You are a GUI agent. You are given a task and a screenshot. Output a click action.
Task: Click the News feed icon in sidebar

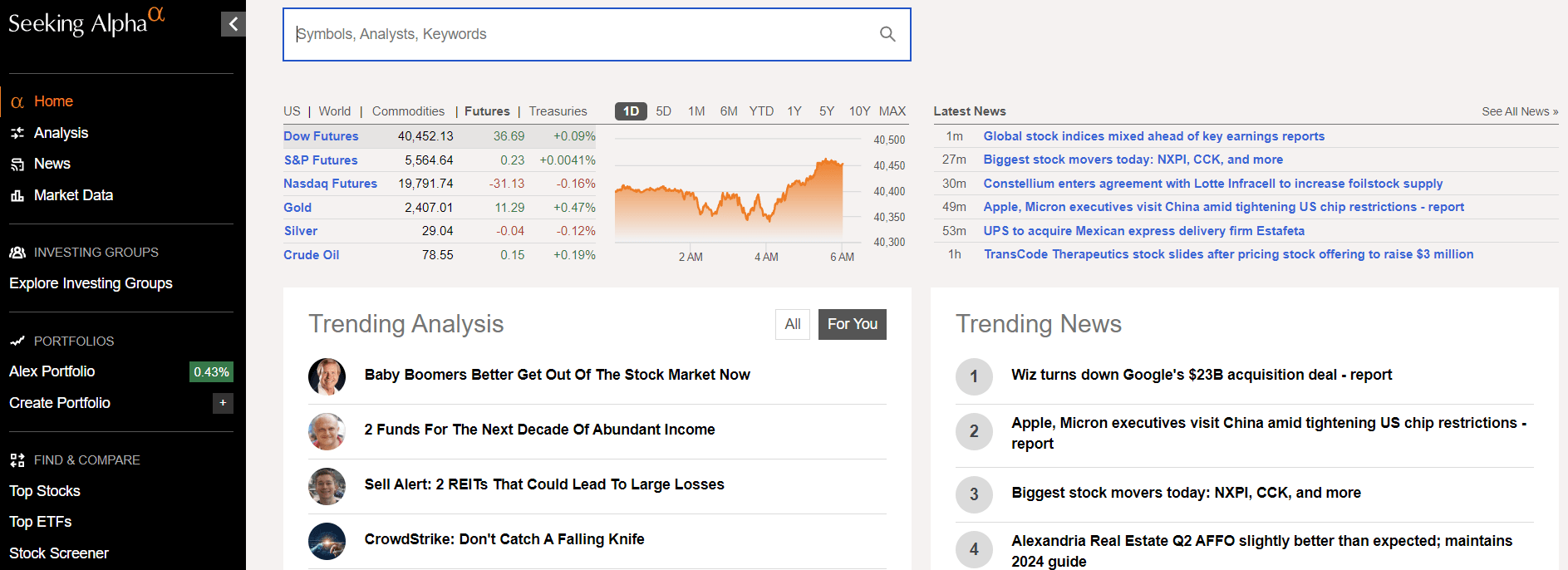click(x=17, y=165)
